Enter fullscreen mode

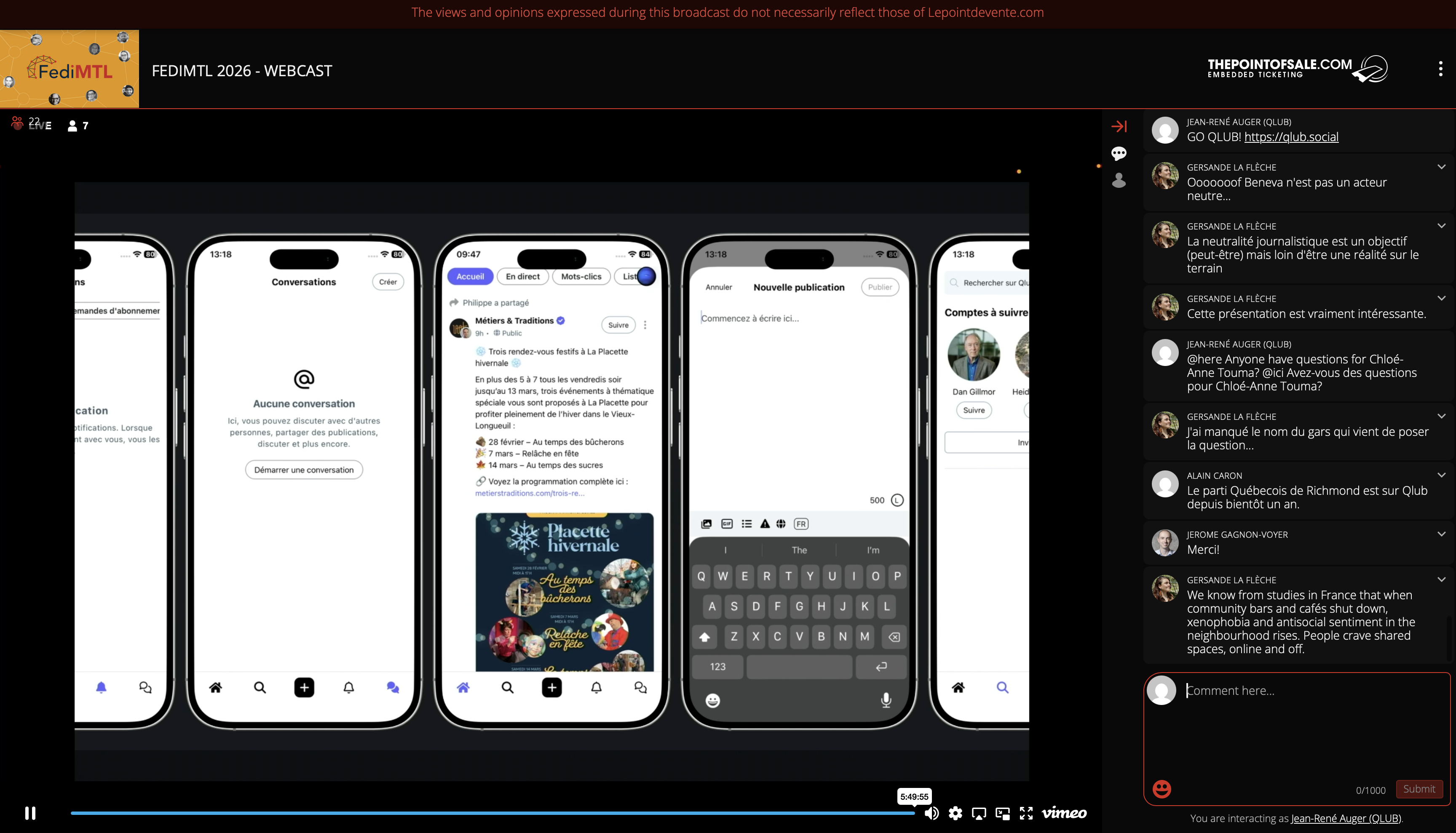point(1026,813)
